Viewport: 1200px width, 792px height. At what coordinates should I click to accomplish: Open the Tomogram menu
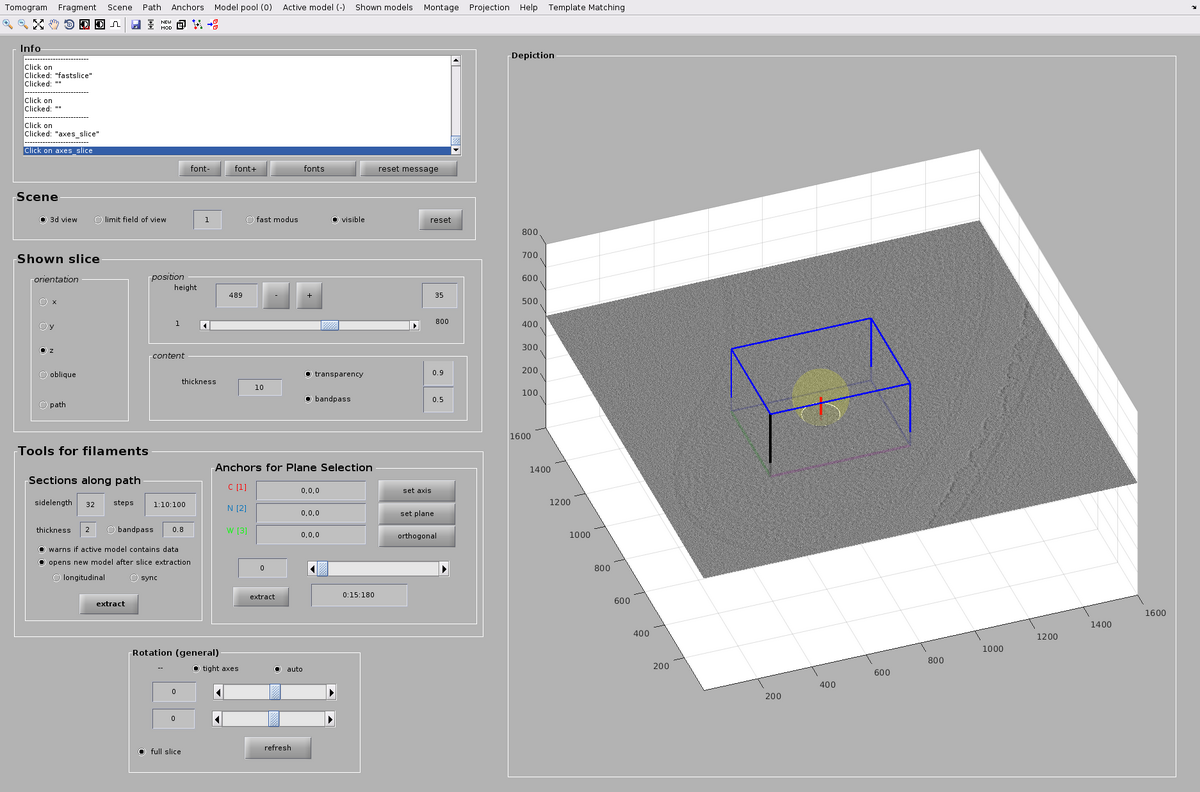tap(26, 7)
